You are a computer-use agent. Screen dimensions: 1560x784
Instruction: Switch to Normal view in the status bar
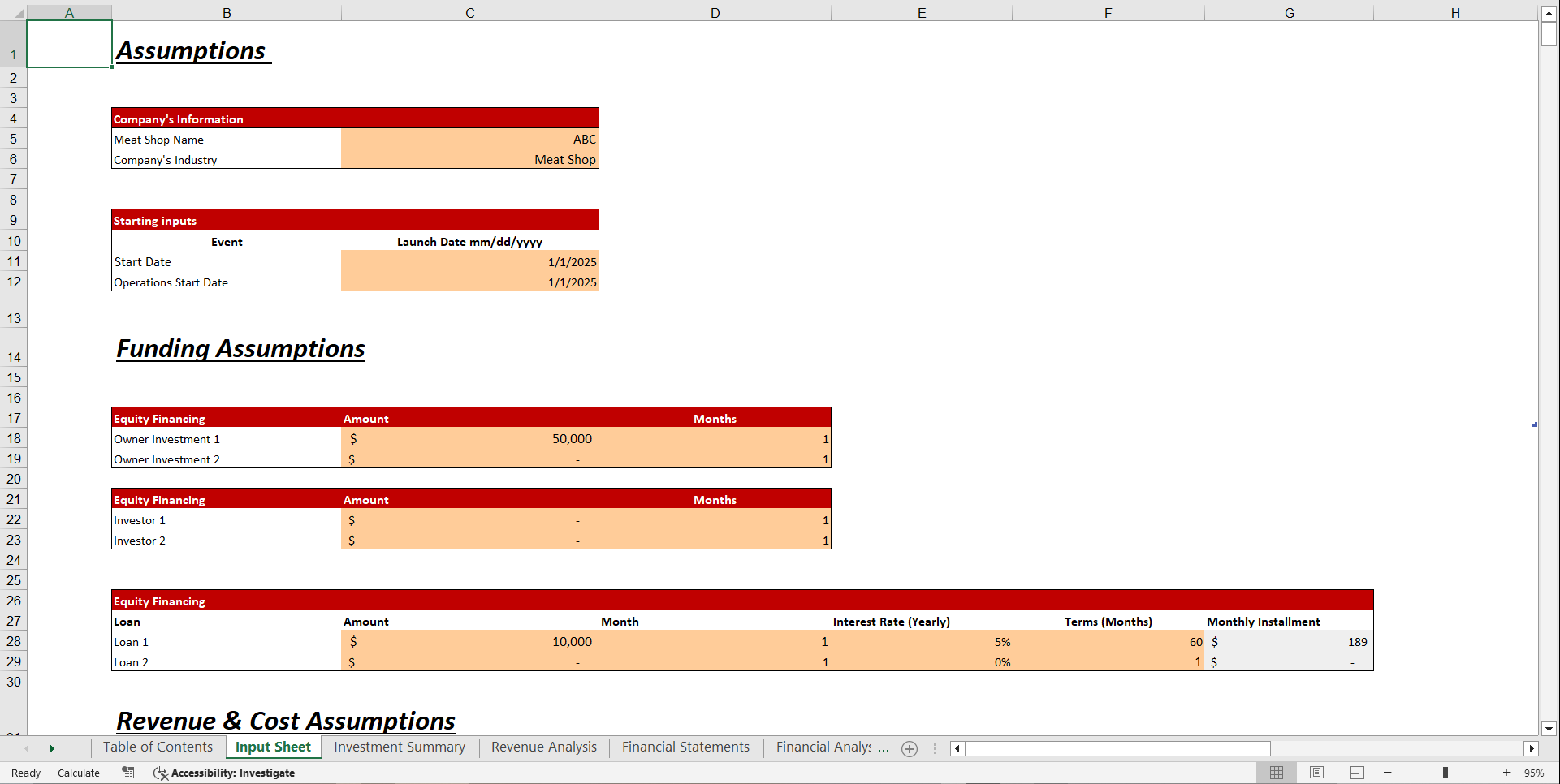1277,773
